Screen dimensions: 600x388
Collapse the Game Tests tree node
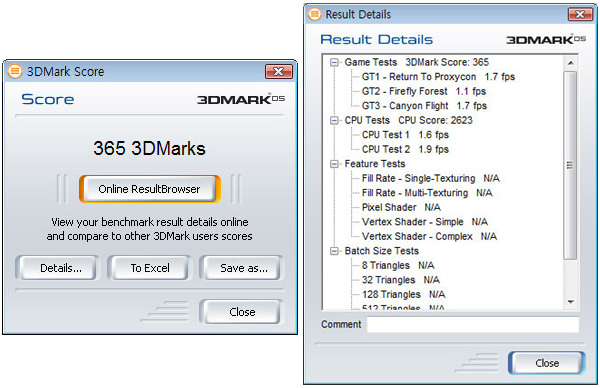pyautogui.click(x=334, y=62)
